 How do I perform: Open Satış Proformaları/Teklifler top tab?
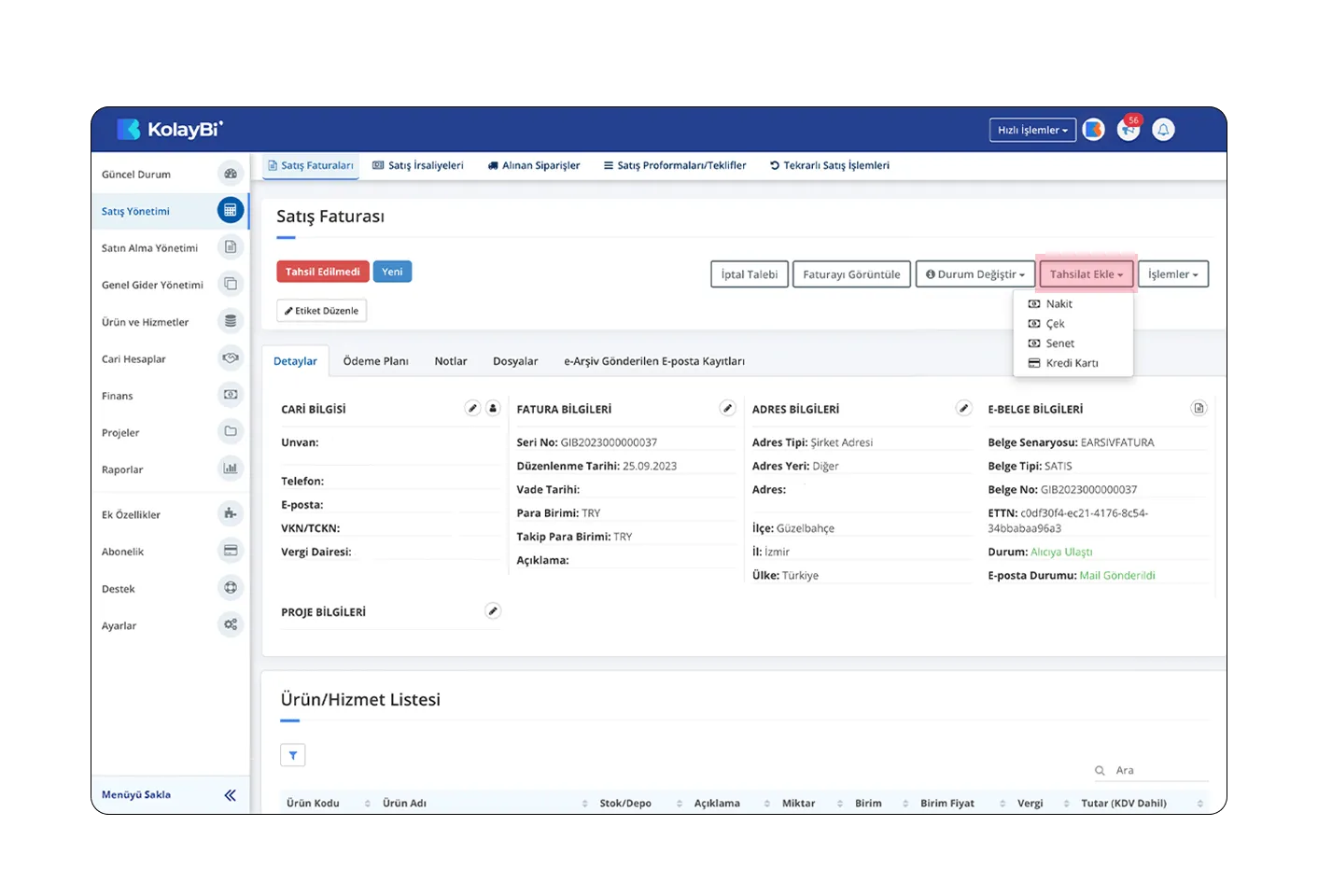coord(675,165)
